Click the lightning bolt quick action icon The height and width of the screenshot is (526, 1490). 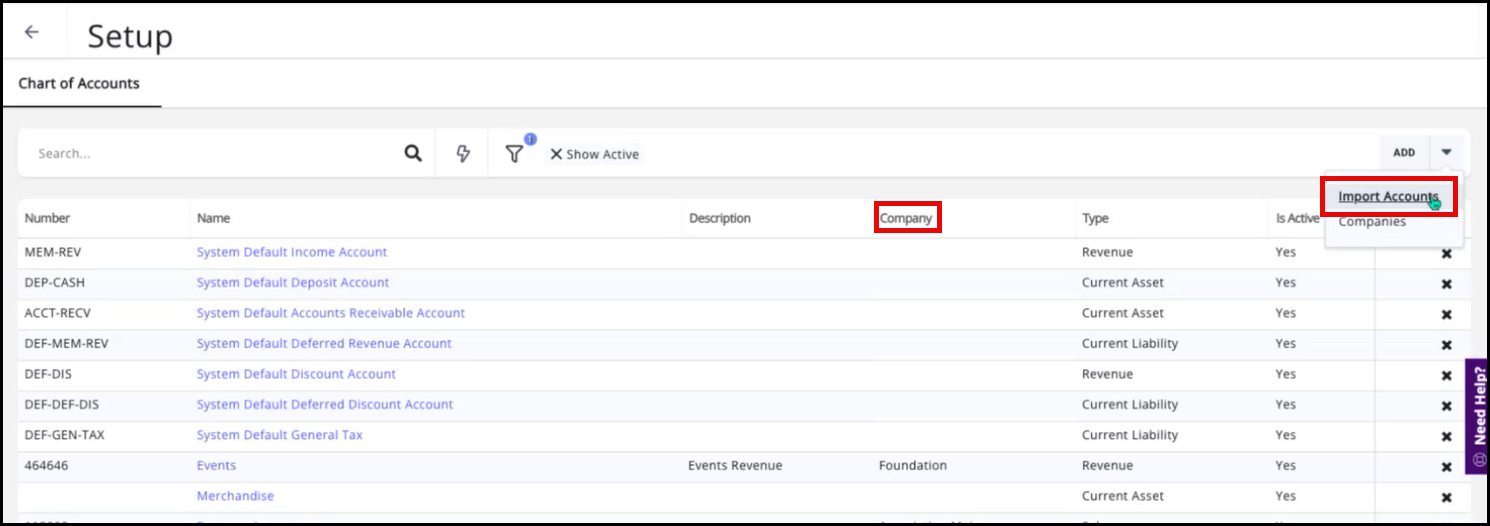pyautogui.click(x=463, y=154)
